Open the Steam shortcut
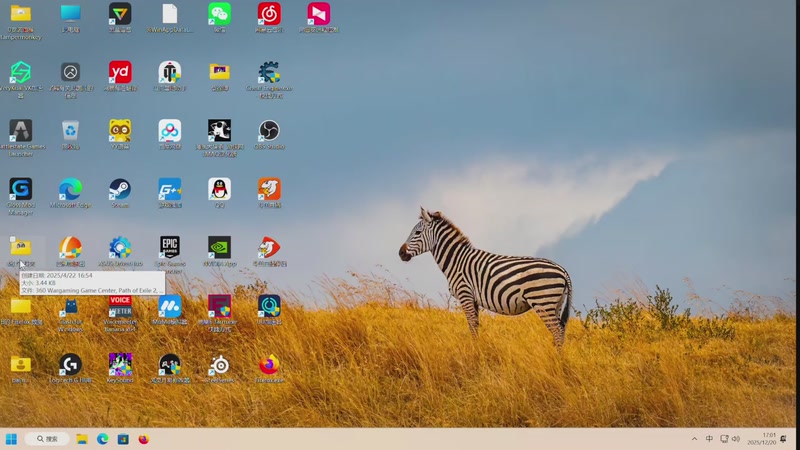 click(120, 189)
